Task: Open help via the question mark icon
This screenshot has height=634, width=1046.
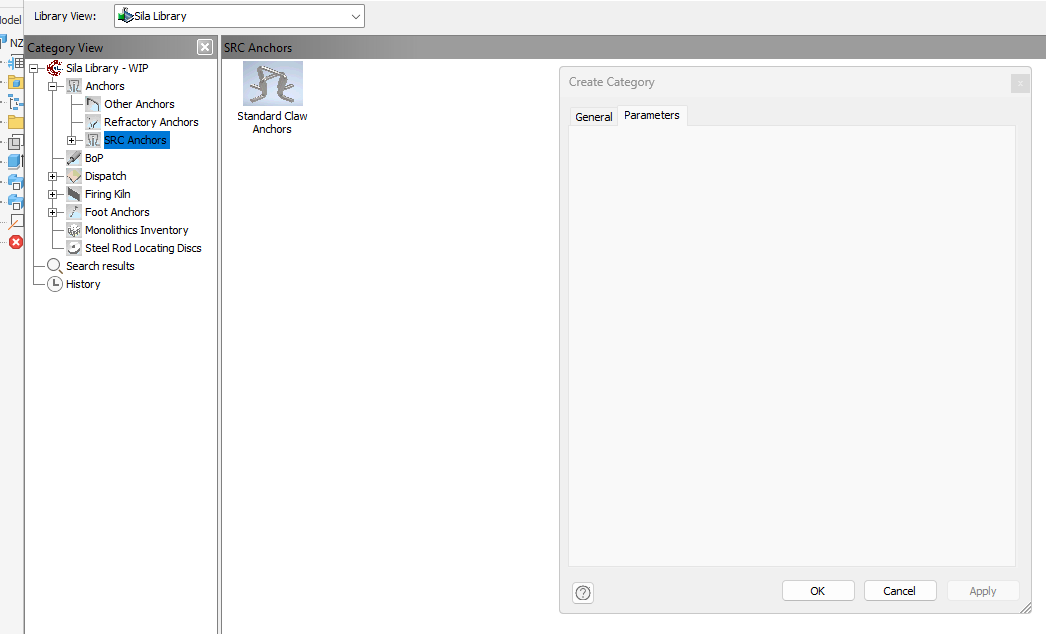Action: (x=583, y=593)
